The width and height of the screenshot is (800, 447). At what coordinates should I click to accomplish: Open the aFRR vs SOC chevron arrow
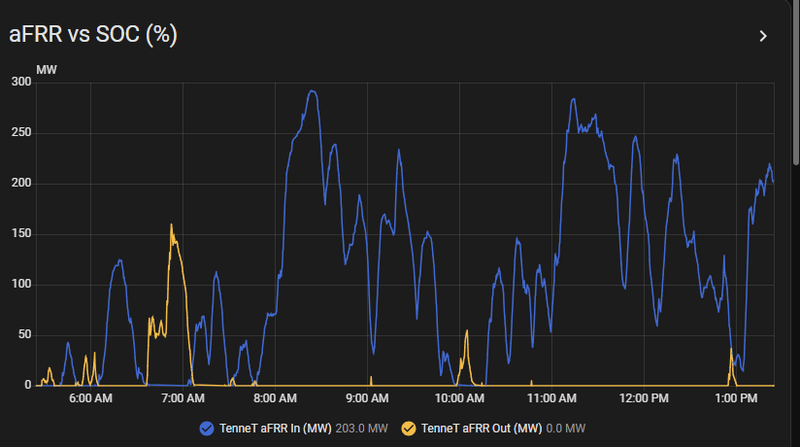pos(763,36)
